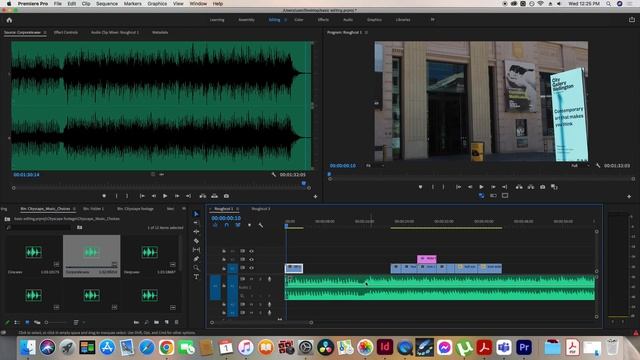The width and height of the screenshot is (640, 360).
Task: Open the Sequence menu
Action: tap(107, 4)
